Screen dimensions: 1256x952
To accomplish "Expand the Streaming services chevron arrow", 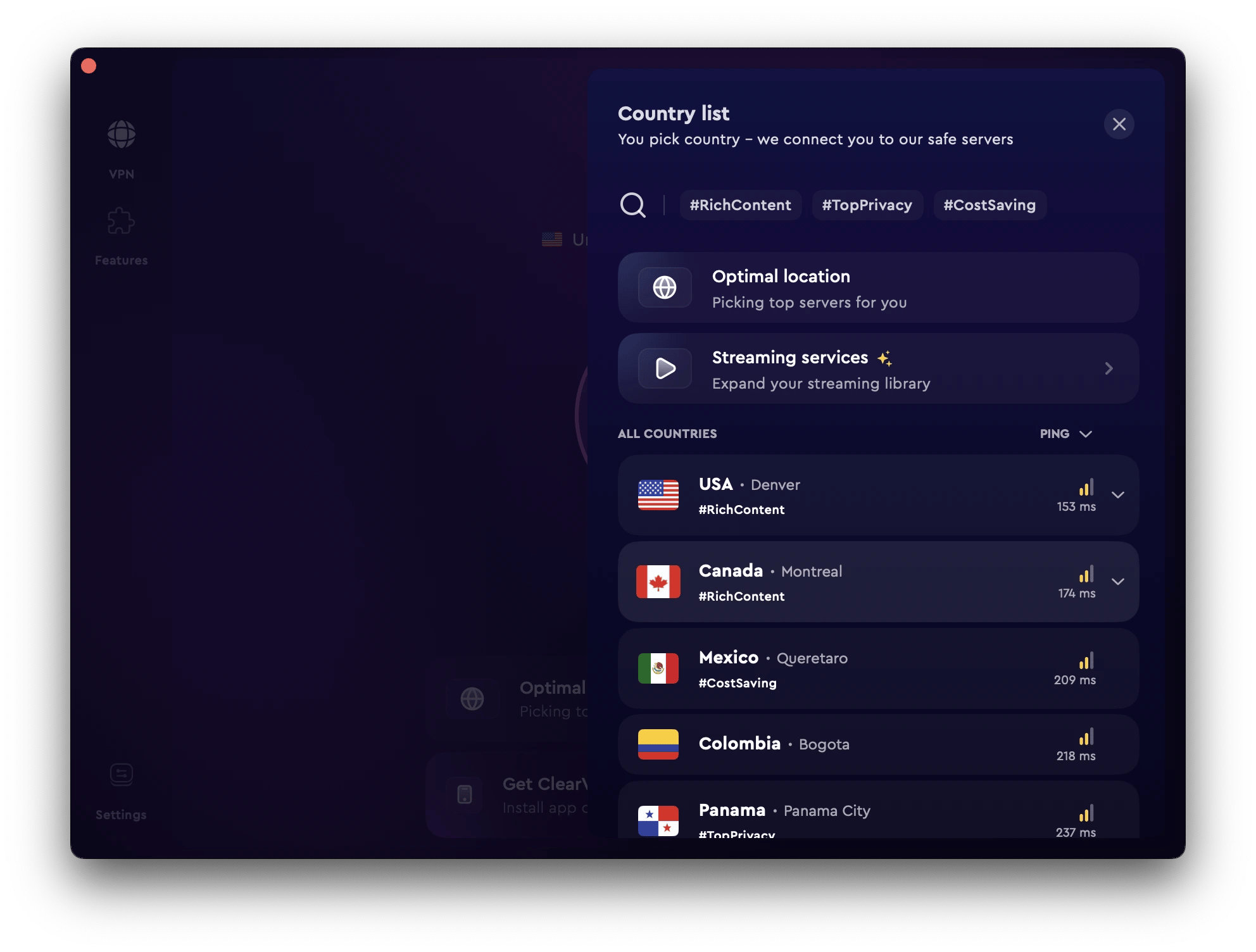I will point(1109,369).
